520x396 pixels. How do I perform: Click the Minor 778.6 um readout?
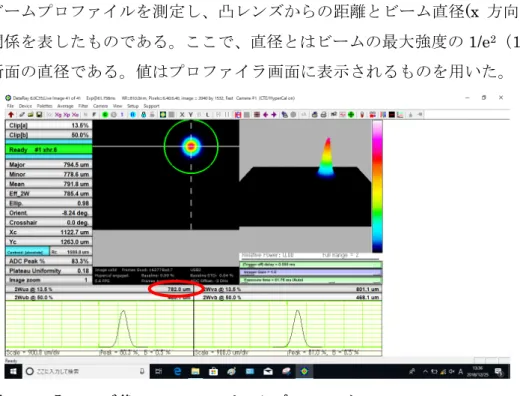click(49, 174)
